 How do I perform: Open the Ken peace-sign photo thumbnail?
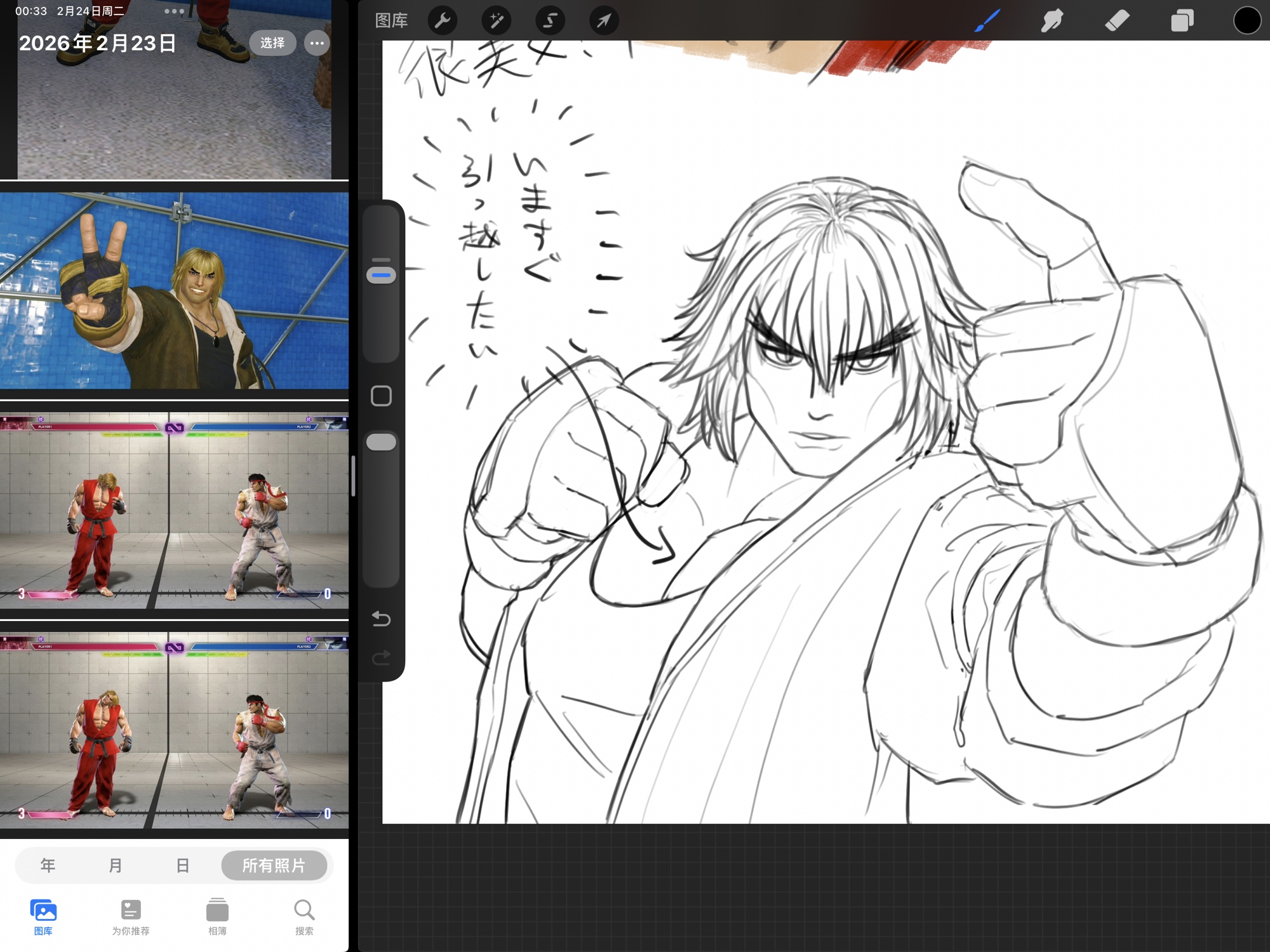pyautogui.click(x=174, y=290)
